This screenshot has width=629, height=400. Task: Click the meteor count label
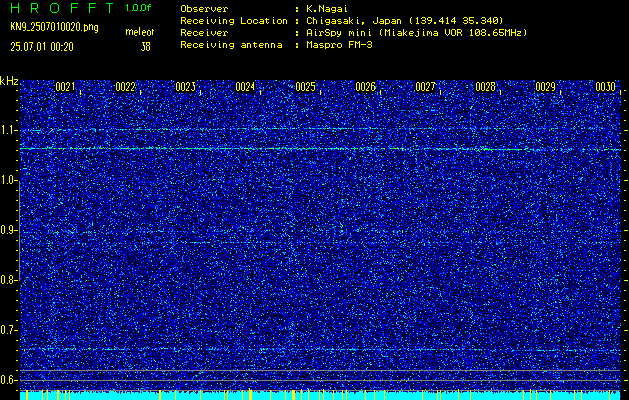tap(140, 32)
